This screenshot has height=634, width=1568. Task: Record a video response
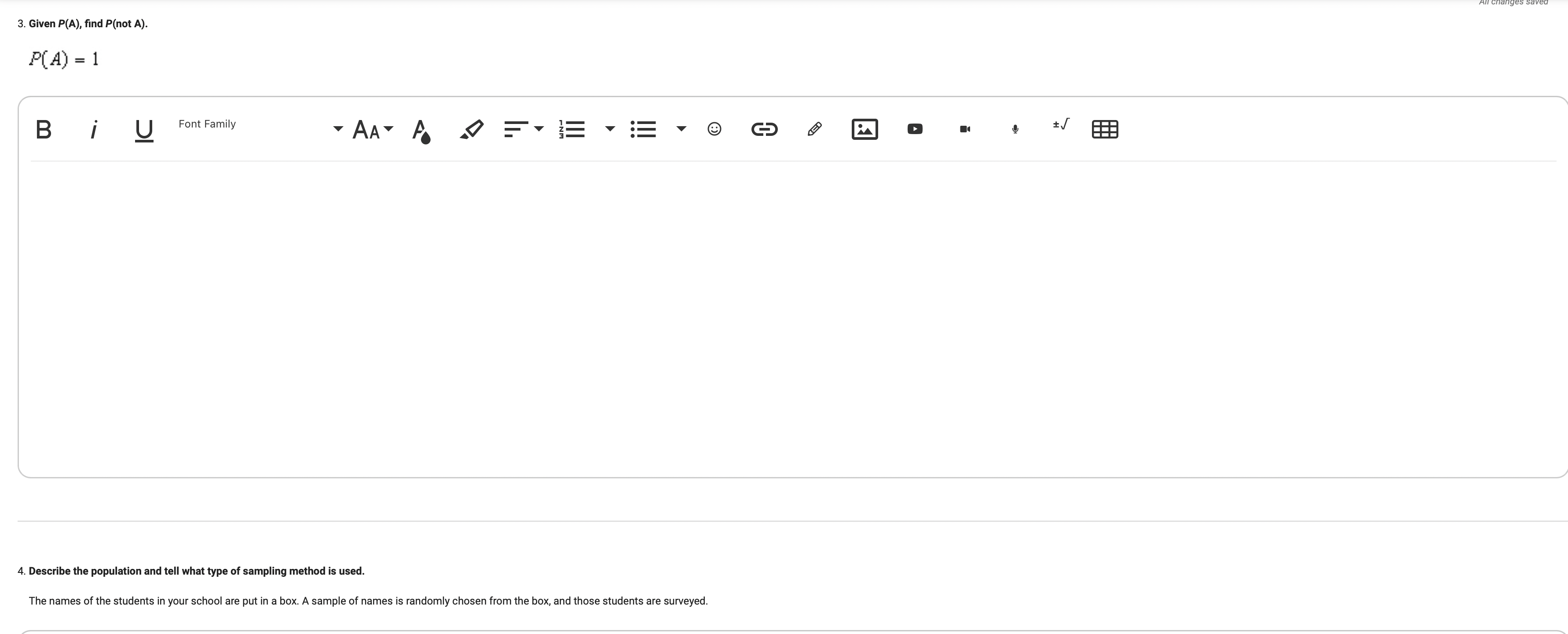[964, 128]
